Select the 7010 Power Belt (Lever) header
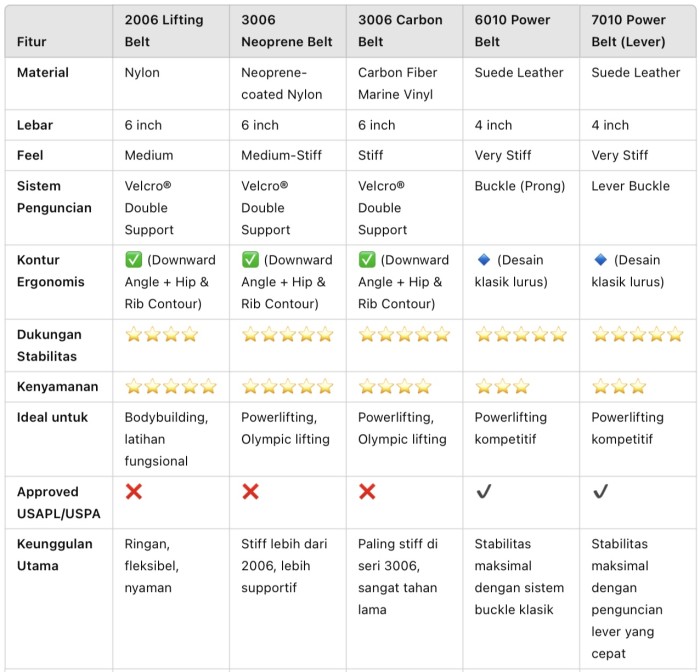700x672 pixels. (628, 31)
